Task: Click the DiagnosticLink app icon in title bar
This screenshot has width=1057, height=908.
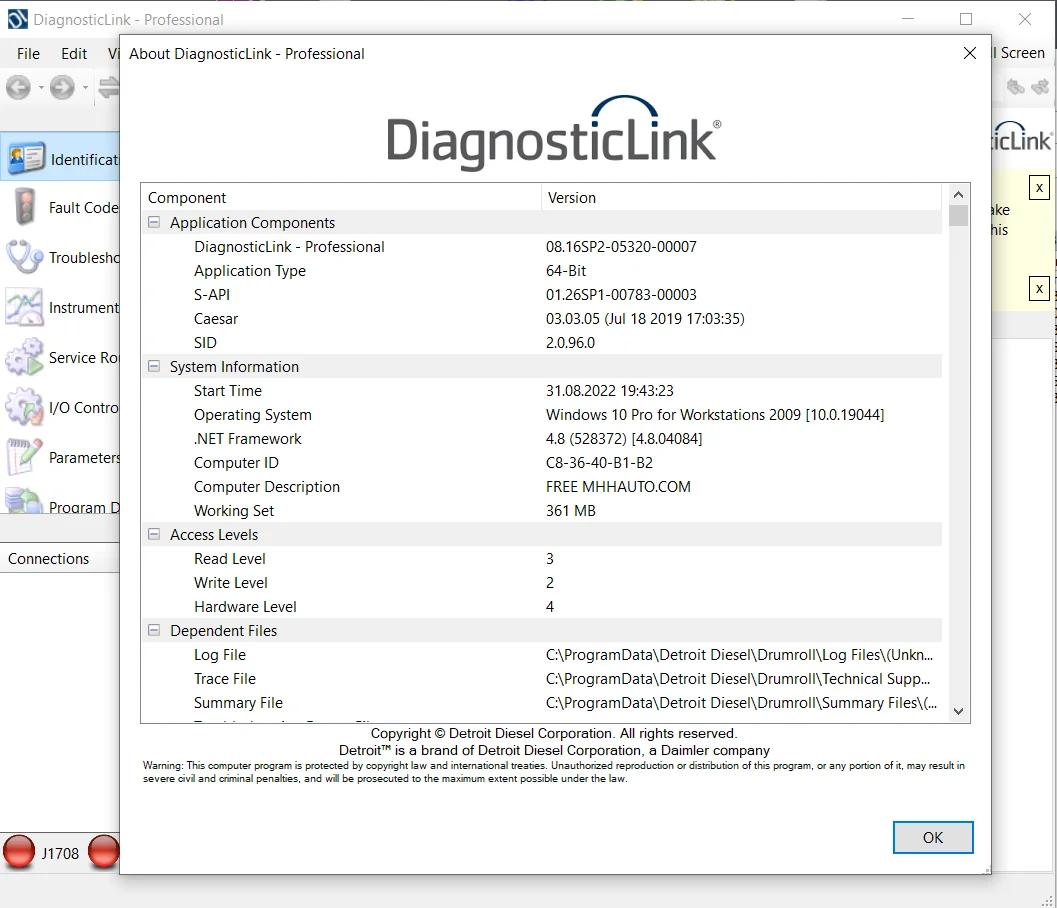Action: pyautogui.click(x=18, y=19)
